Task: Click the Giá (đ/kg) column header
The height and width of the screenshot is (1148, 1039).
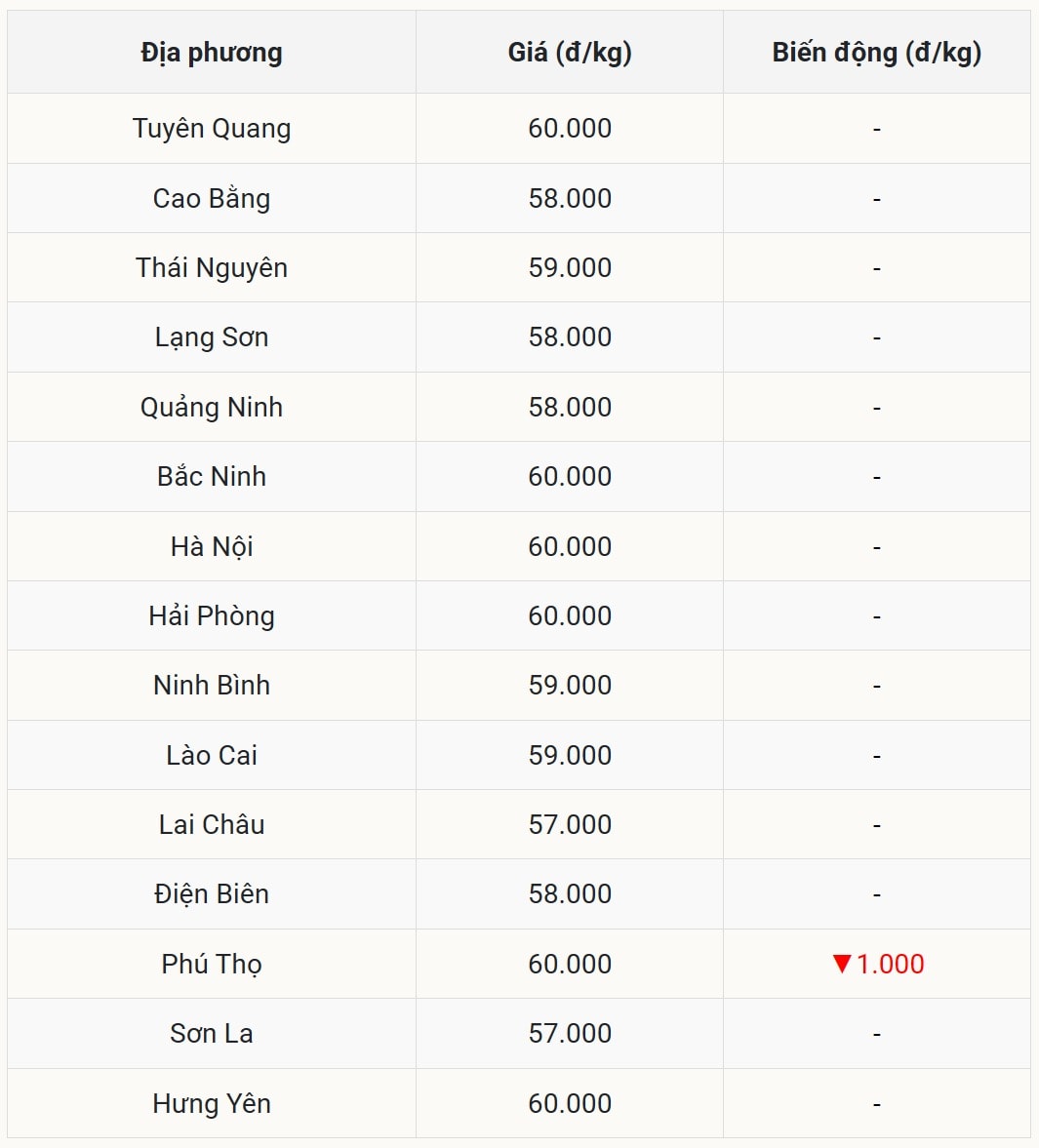Action: 570,53
